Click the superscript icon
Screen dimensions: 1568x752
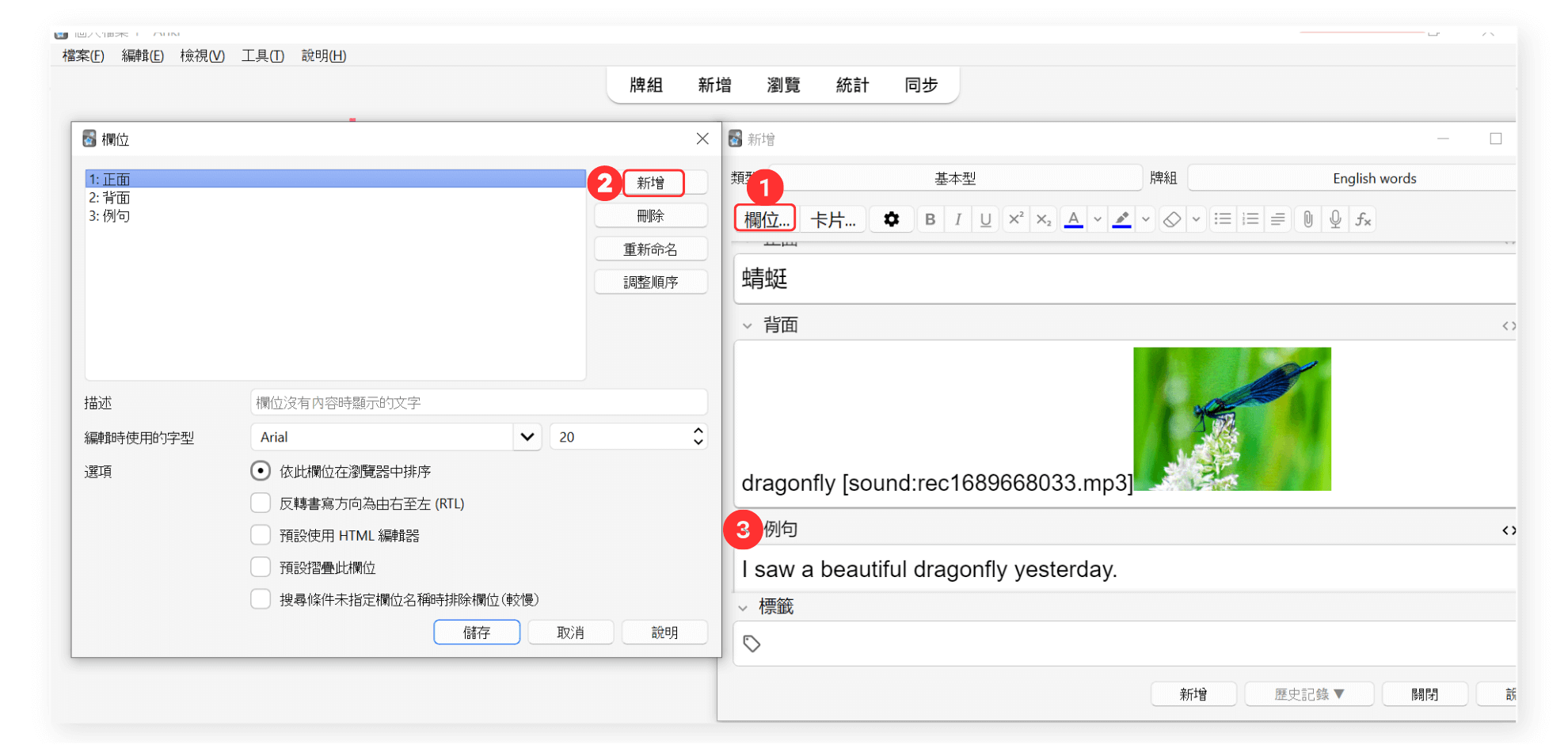coord(1016,219)
